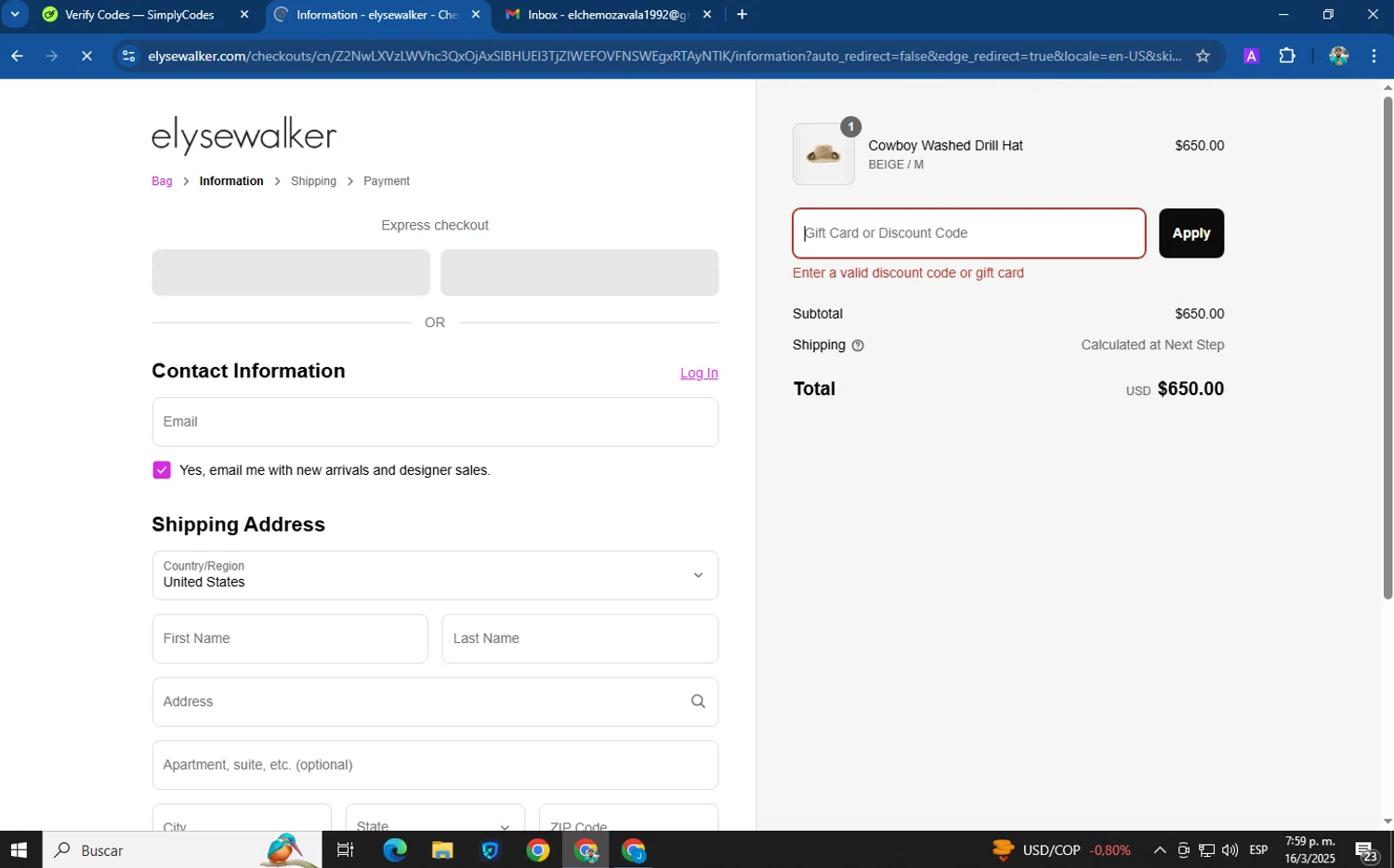Show hidden system tray icons
Screen dimensions: 1394x868
(x=1160, y=850)
